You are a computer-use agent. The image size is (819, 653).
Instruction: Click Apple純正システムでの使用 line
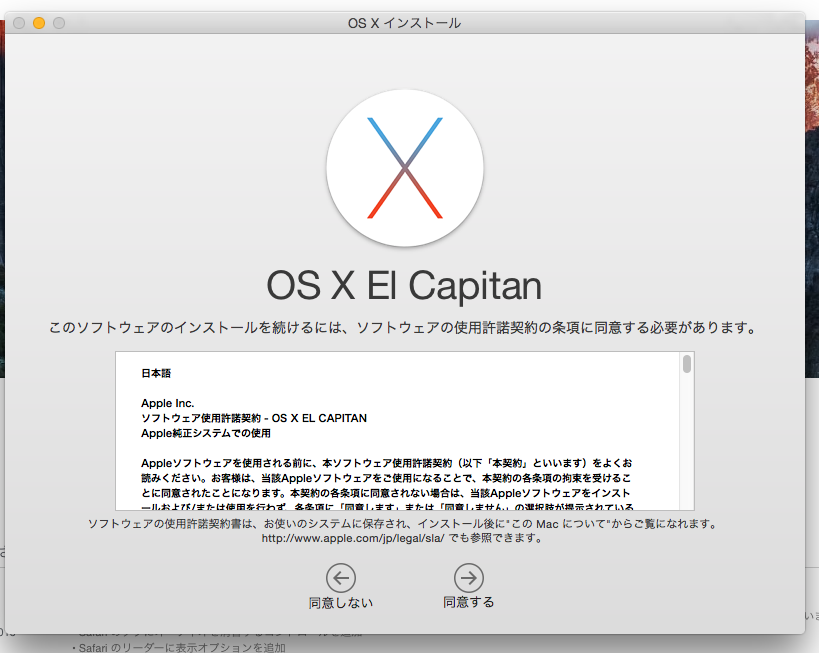tap(206, 433)
